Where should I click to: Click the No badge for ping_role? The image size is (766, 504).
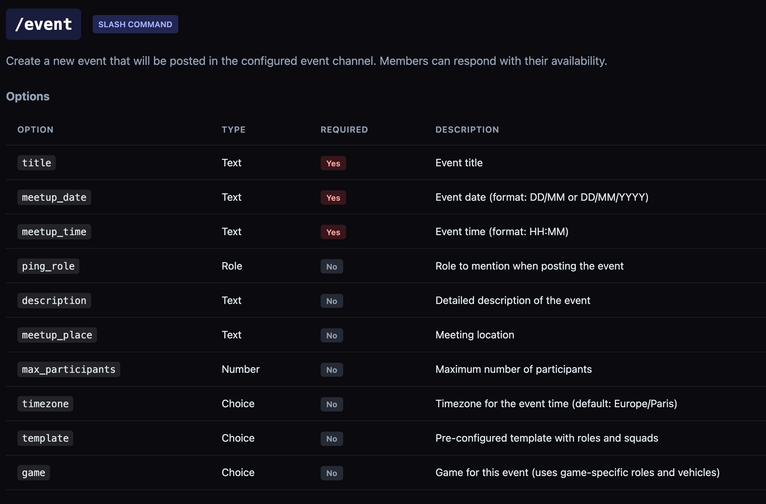click(x=332, y=267)
